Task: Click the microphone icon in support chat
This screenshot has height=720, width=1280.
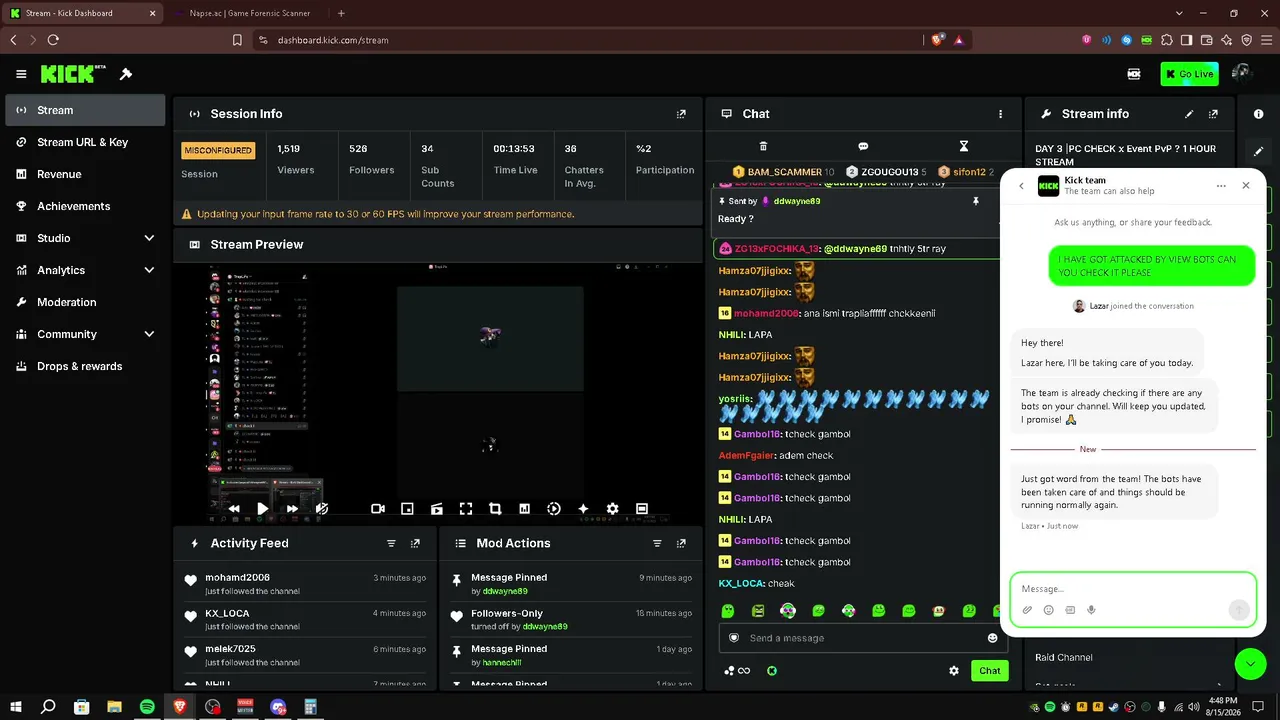Action: pos(1091,610)
